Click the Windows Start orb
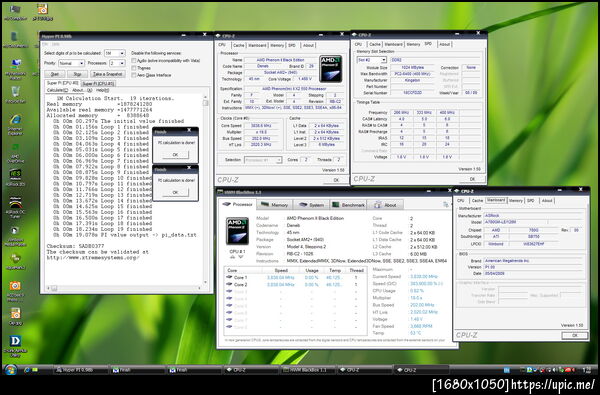This screenshot has height=395, width=600. 10,370
